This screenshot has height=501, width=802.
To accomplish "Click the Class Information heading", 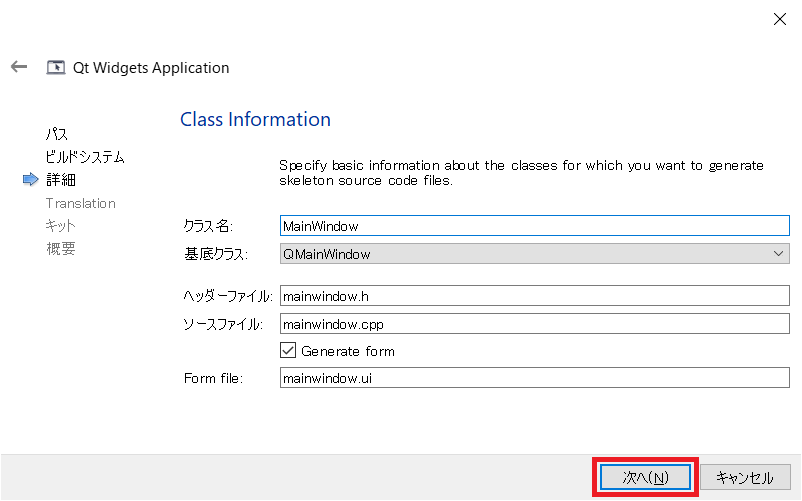I will coord(255,119).
